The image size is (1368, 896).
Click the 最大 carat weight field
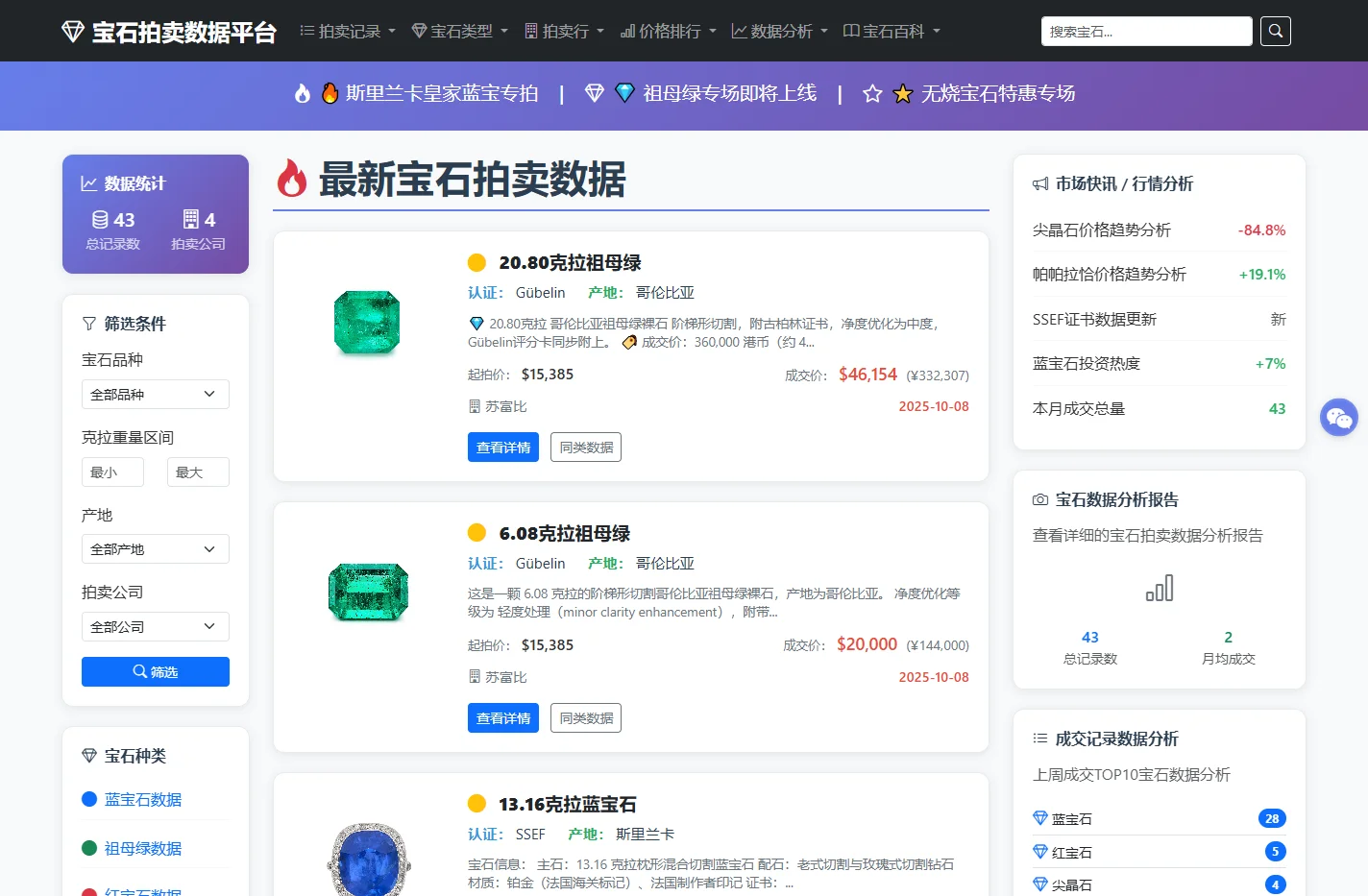point(198,472)
